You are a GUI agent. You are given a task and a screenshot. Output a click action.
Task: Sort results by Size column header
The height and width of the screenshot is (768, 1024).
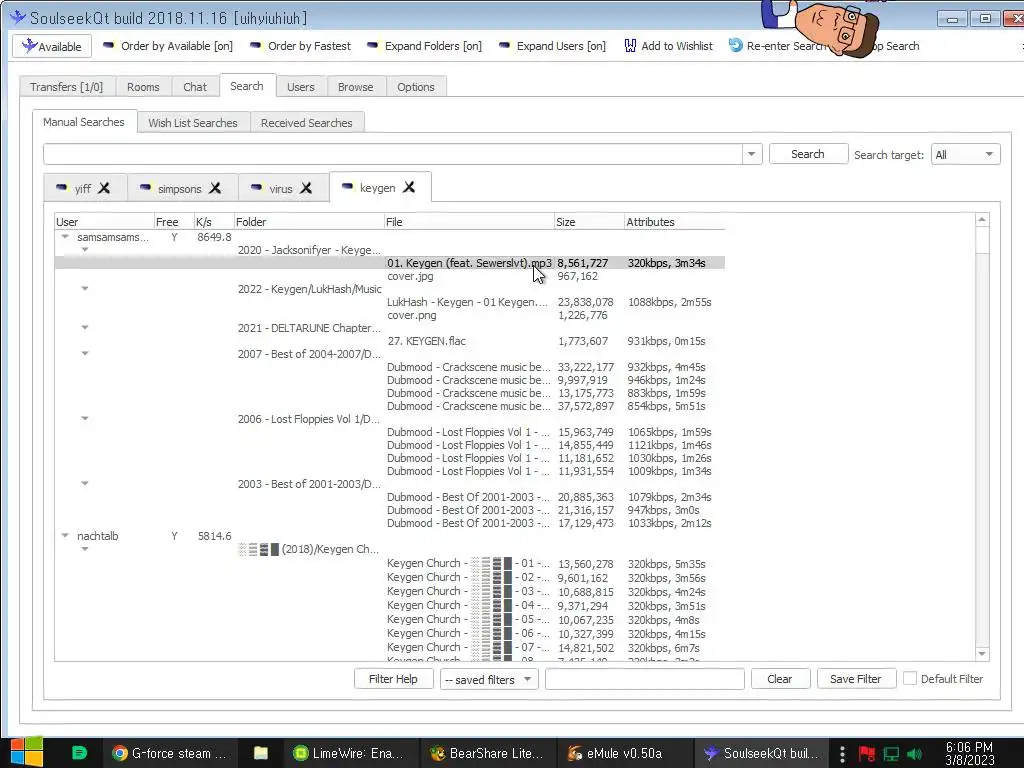coord(589,222)
